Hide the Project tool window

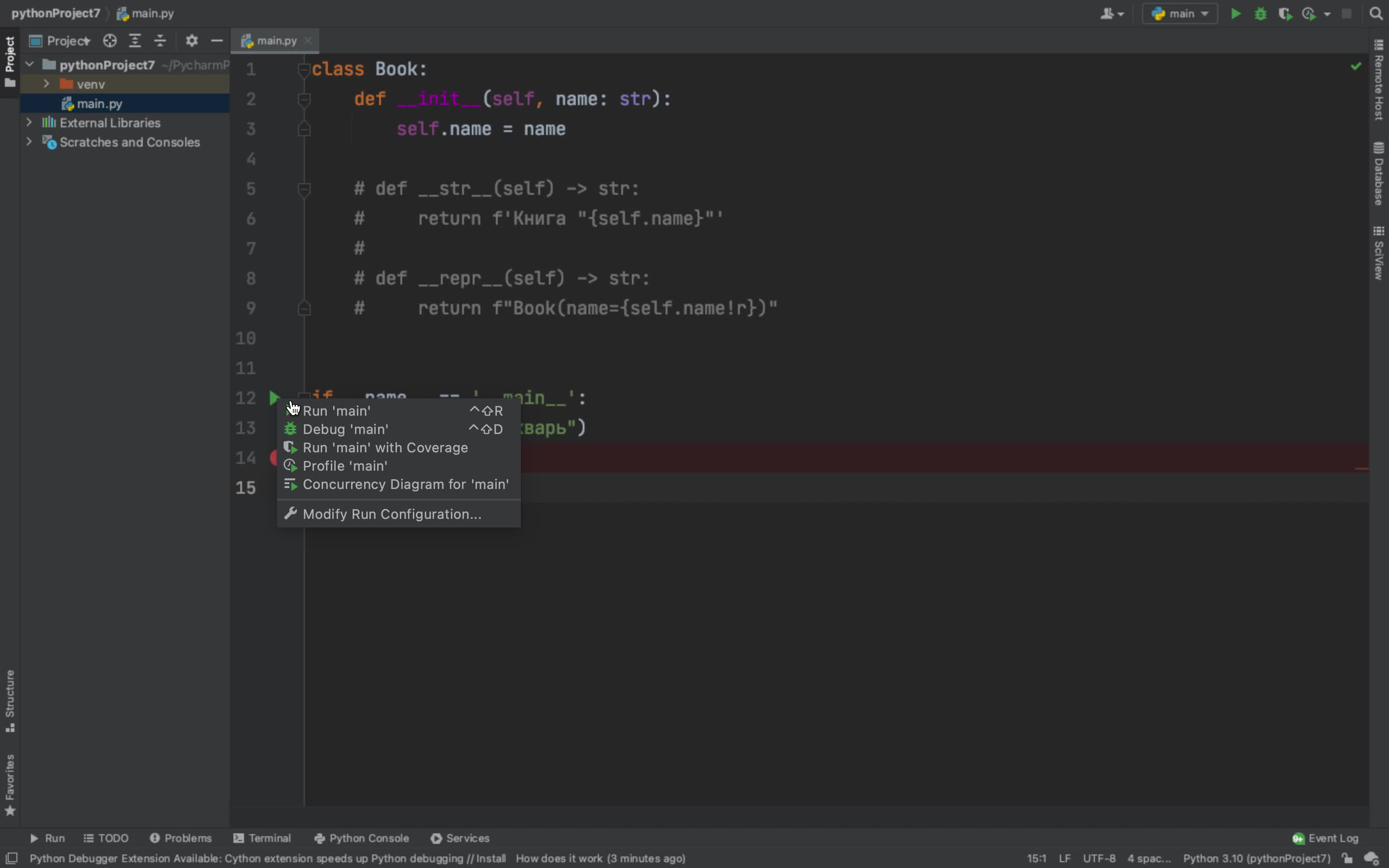[x=217, y=41]
